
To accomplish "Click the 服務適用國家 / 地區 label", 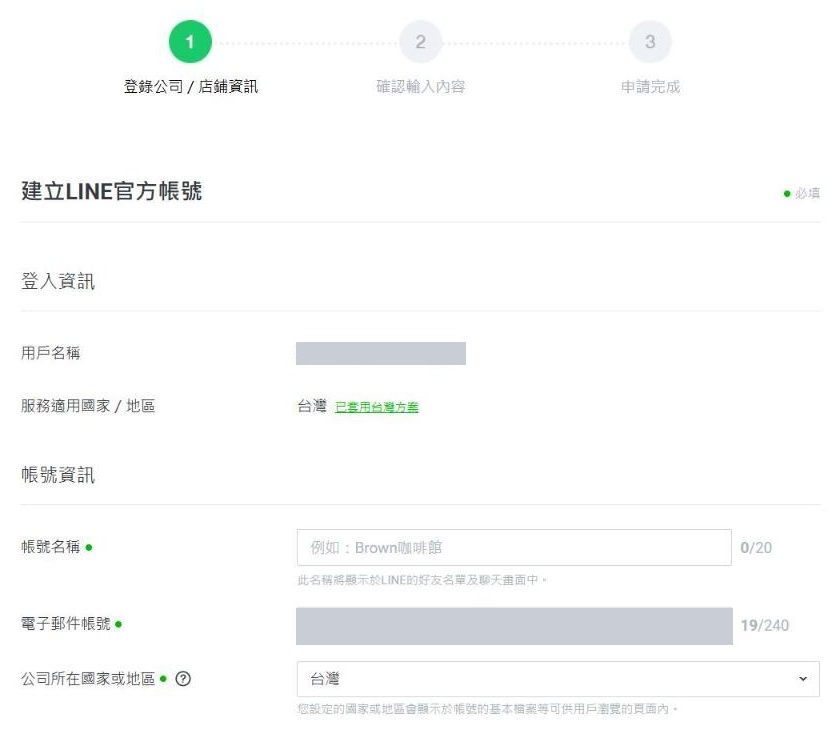I will pos(88,406).
